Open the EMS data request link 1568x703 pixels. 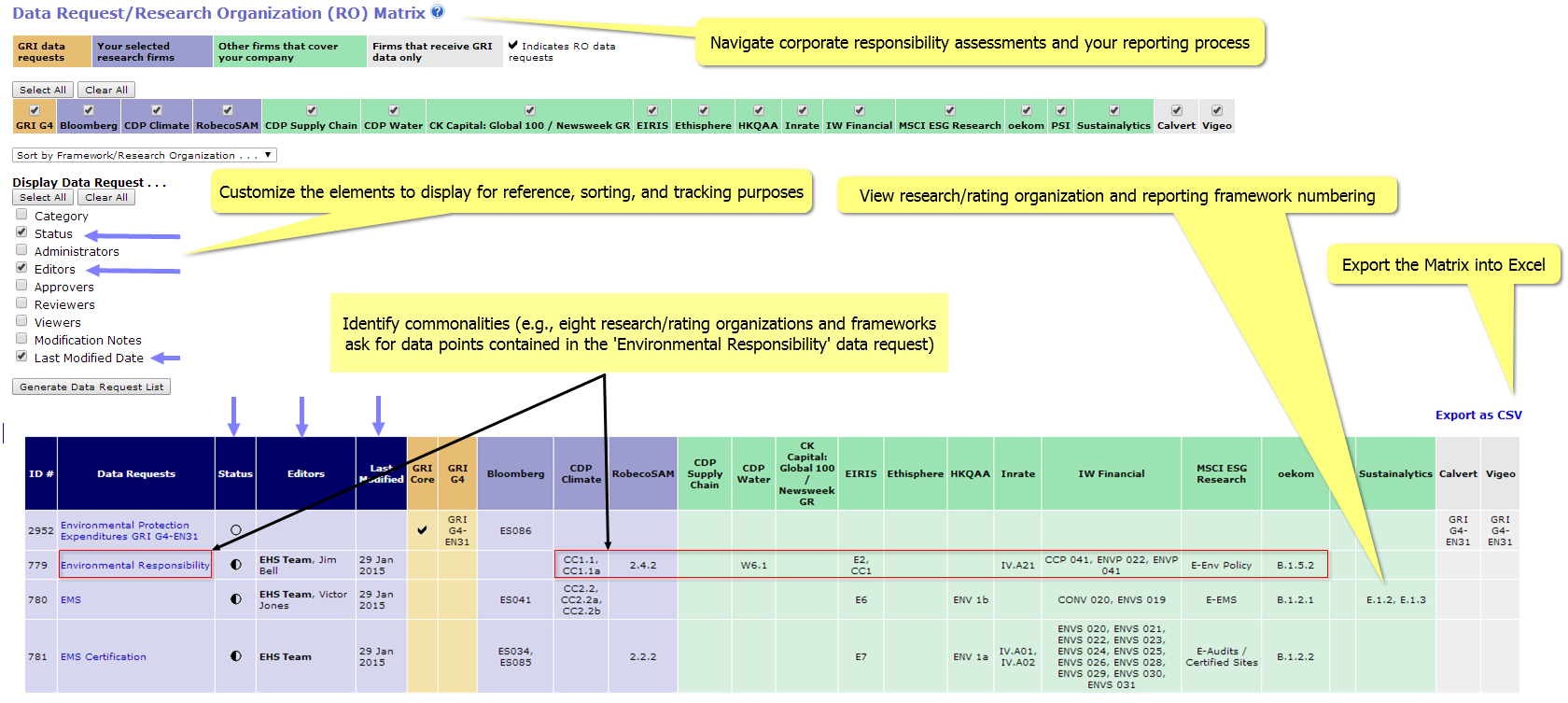(71, 600)
